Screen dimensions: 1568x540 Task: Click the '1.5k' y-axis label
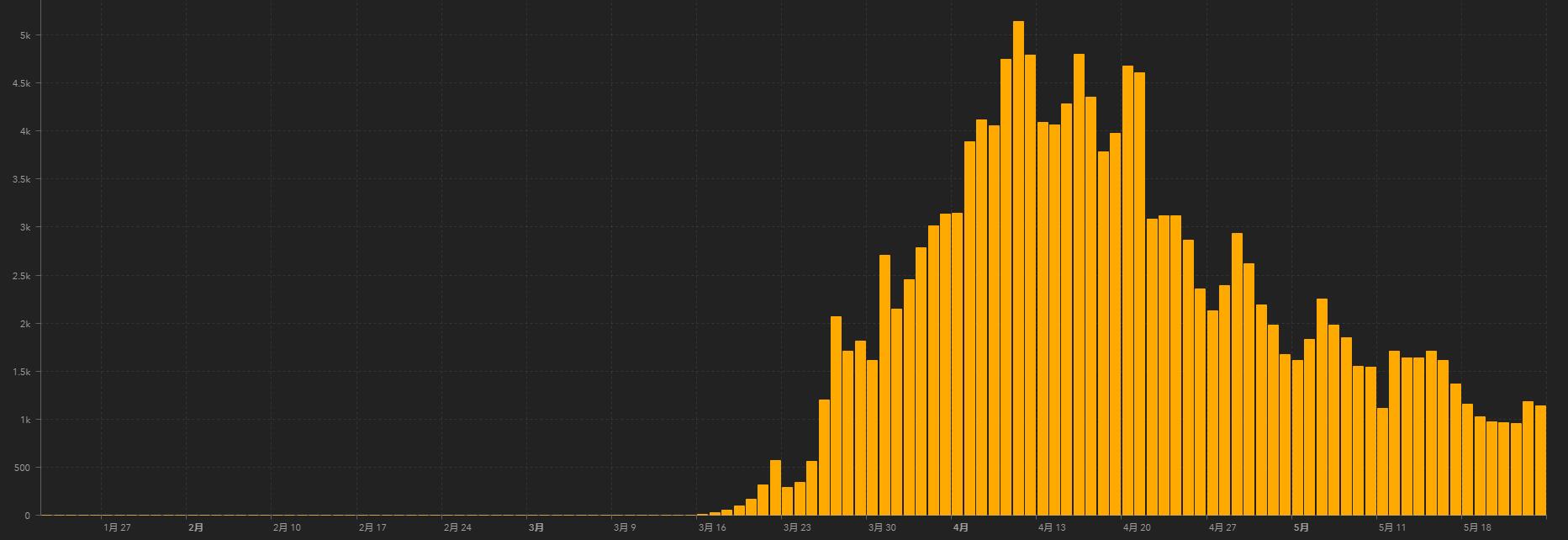(21, 372)
